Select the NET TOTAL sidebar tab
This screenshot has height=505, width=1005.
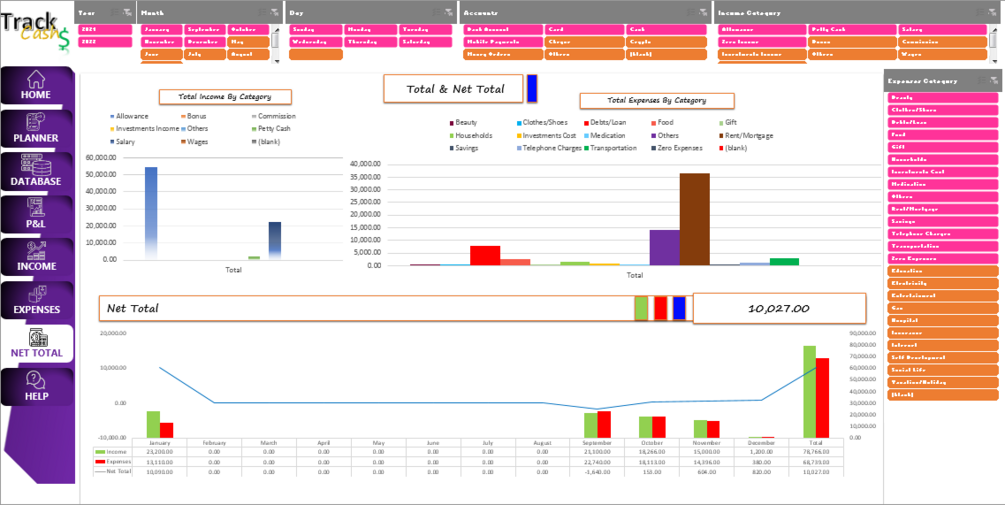(37, 344)
